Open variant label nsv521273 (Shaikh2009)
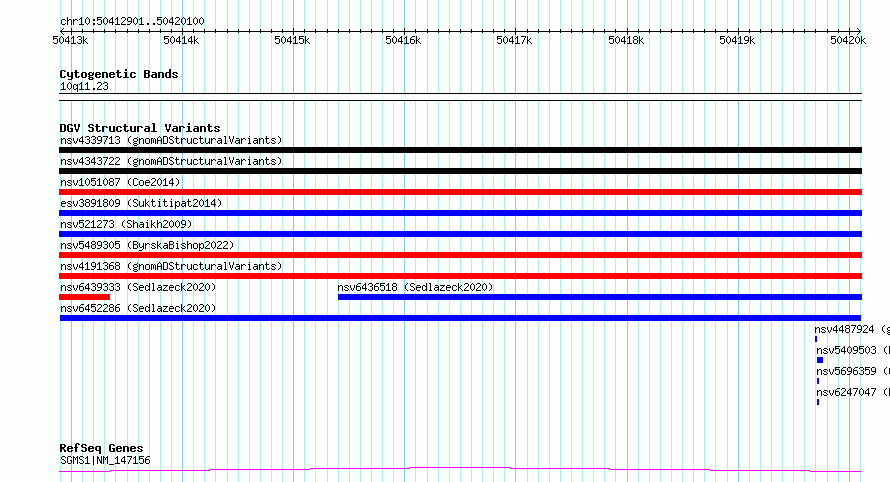 pos(126,224)
